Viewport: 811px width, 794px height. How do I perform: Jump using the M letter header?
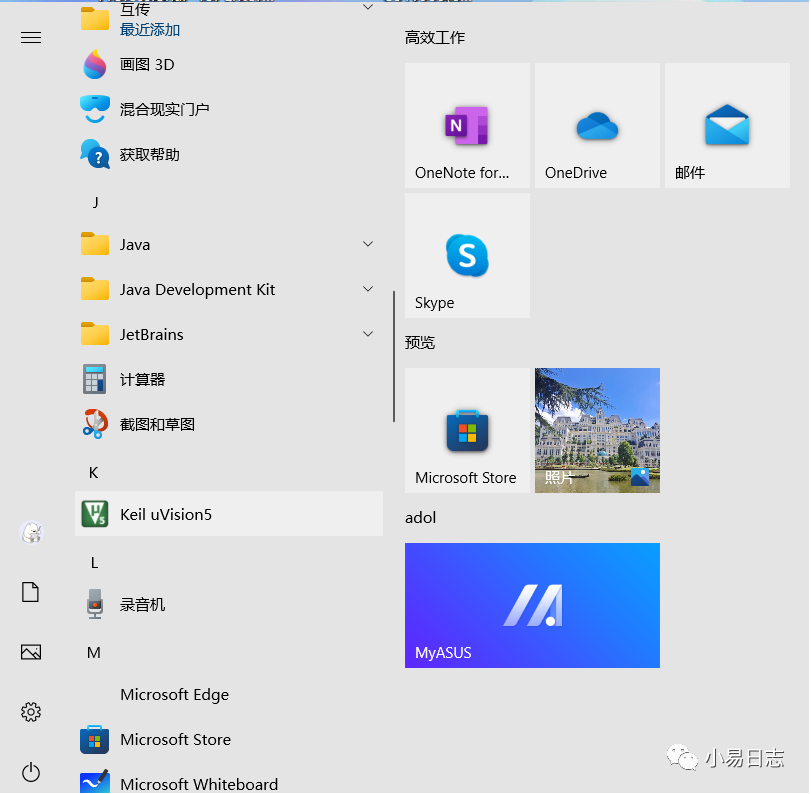coord(94,653)
